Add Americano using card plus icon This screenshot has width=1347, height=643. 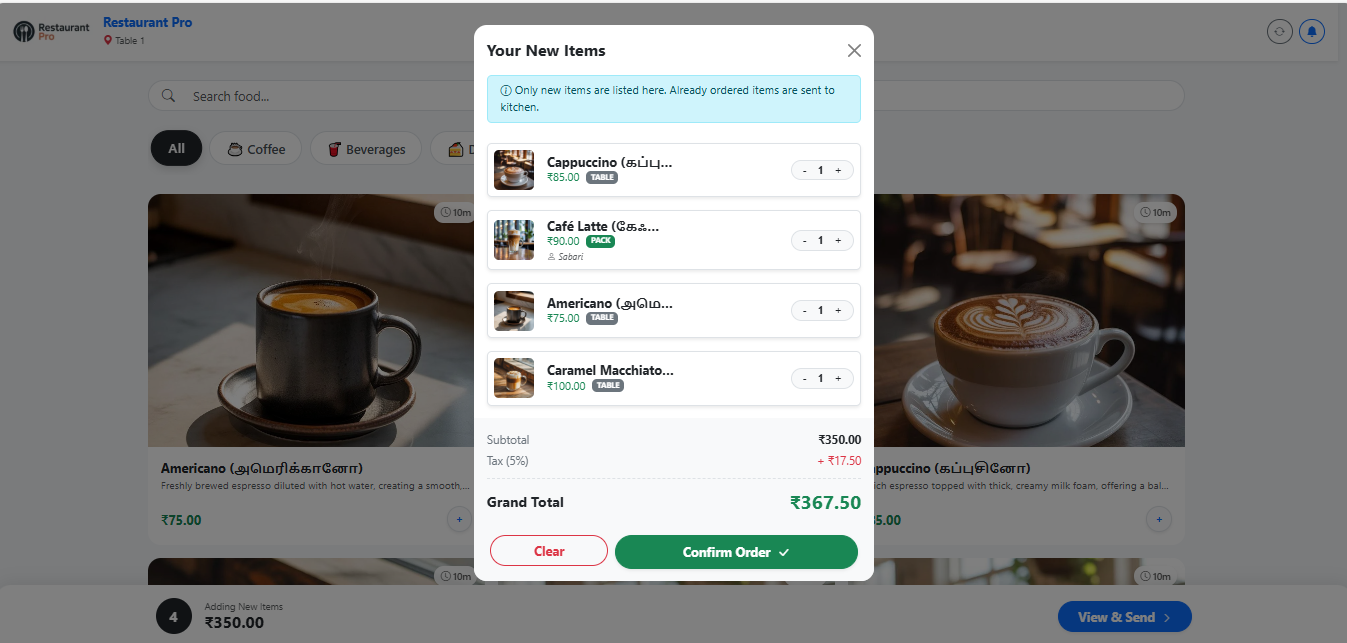[459, 520]
